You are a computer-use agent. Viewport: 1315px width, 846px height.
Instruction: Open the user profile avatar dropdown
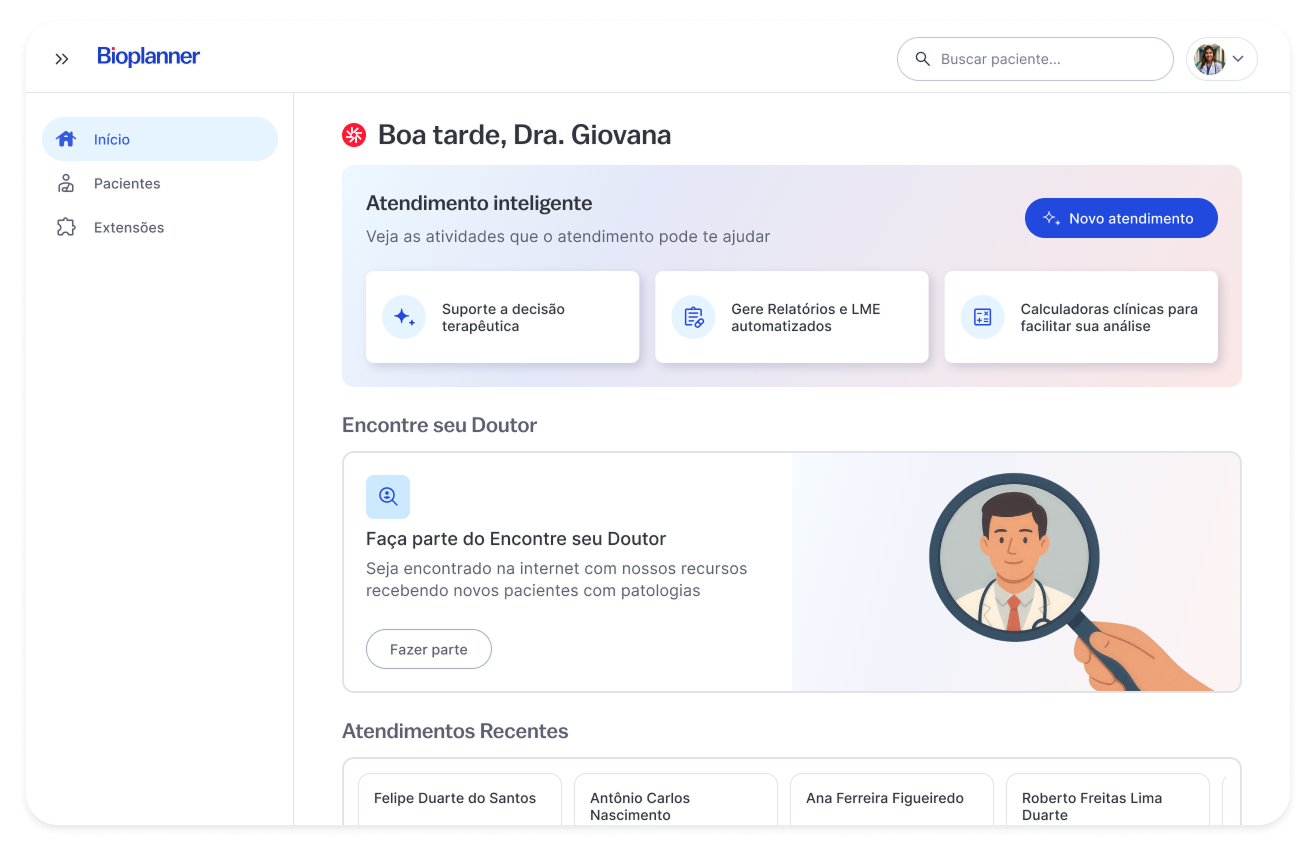point(1221,59)
